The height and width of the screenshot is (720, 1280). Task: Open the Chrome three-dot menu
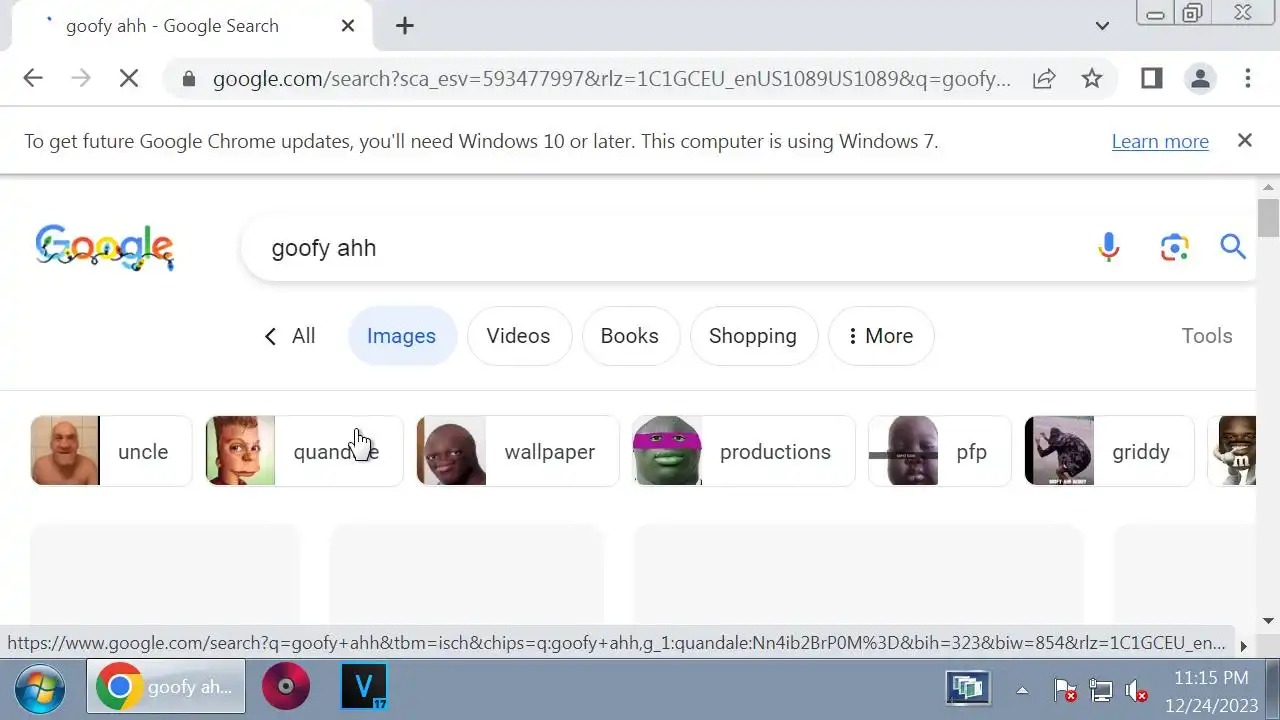click(x=1248, y=78)
